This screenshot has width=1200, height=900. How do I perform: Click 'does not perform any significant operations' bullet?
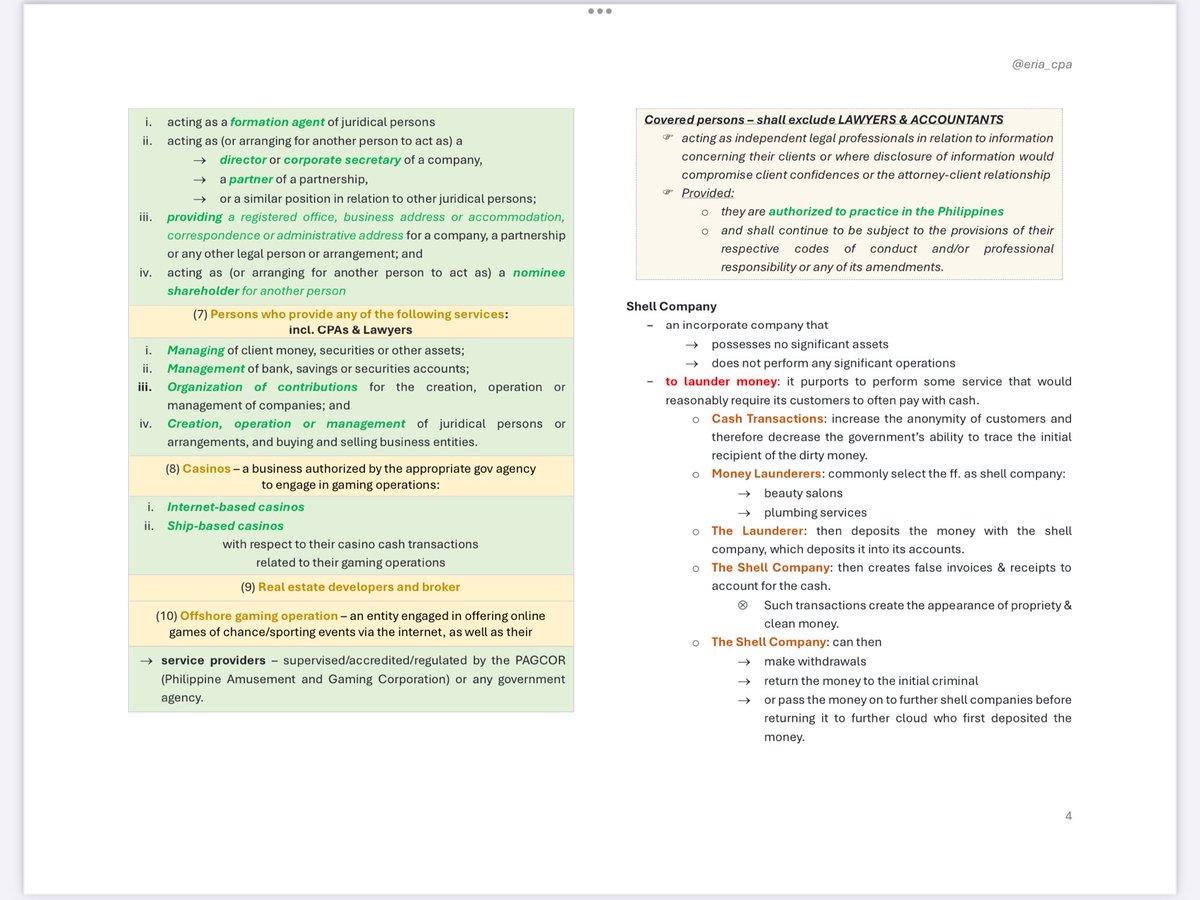point(833,363)
